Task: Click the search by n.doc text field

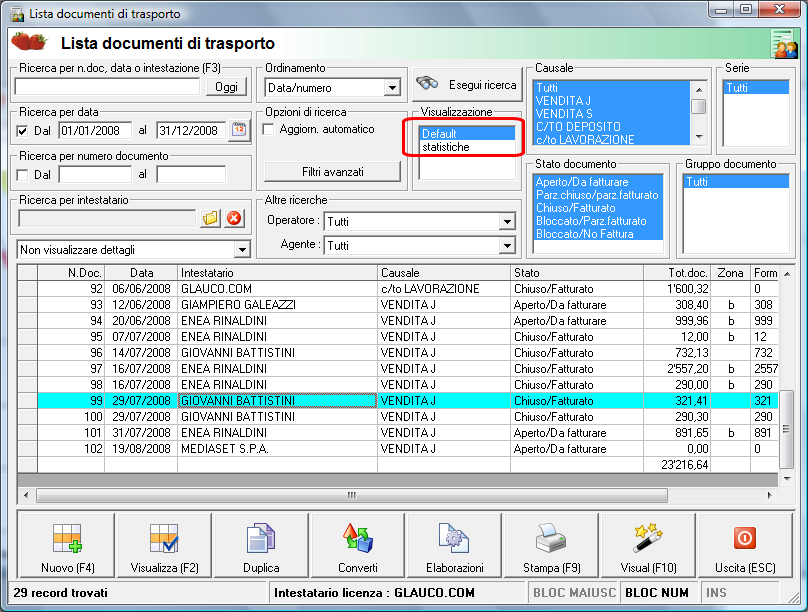Action: point(107,87)
